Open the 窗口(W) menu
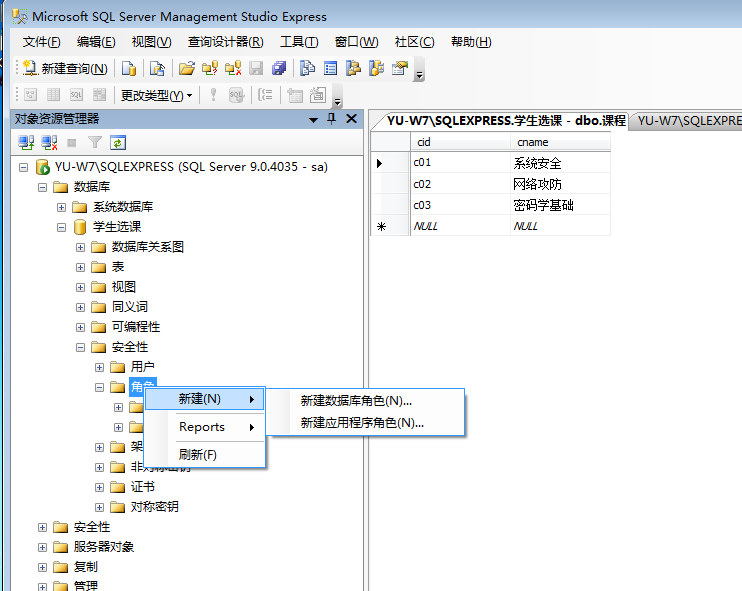 (356, 42)
